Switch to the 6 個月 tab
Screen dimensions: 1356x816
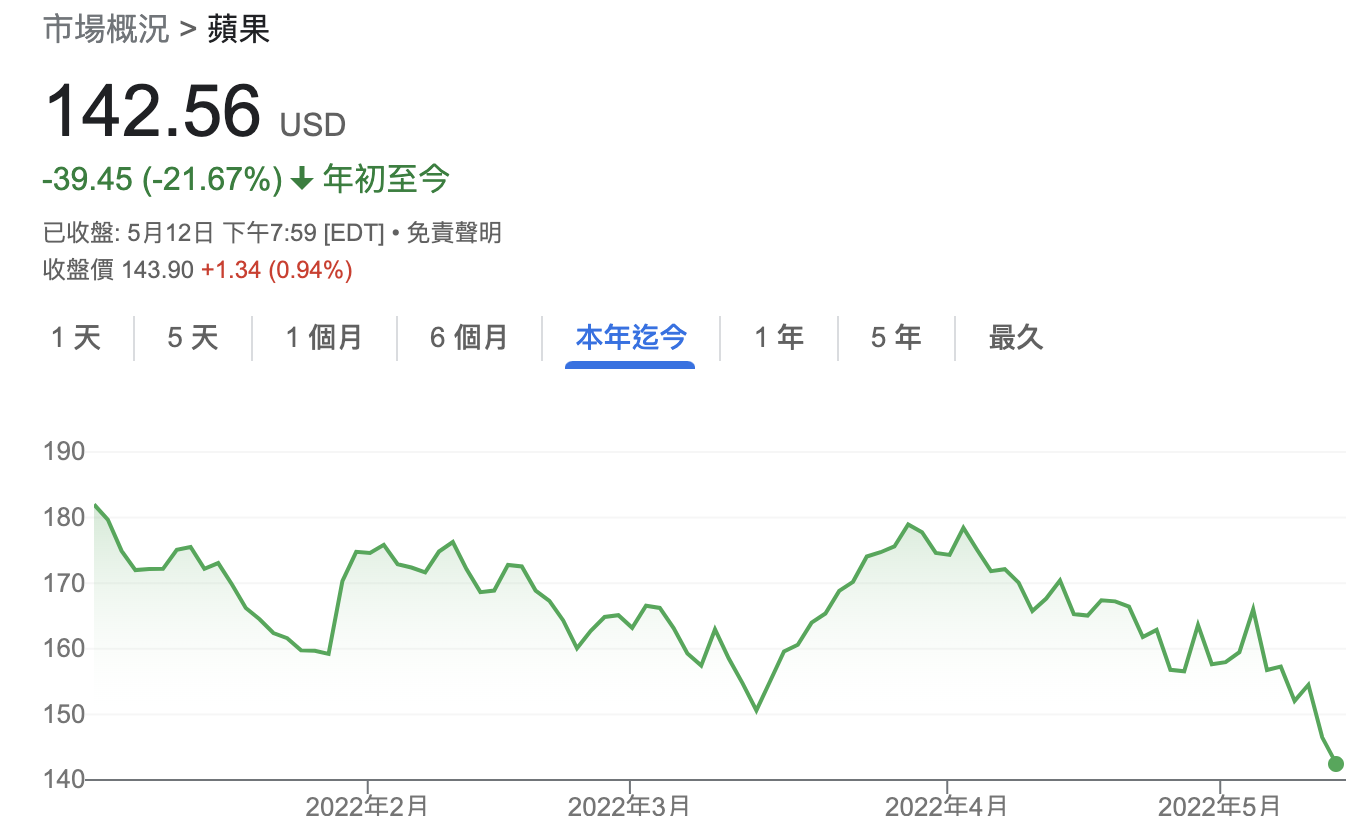pos(469,338)
